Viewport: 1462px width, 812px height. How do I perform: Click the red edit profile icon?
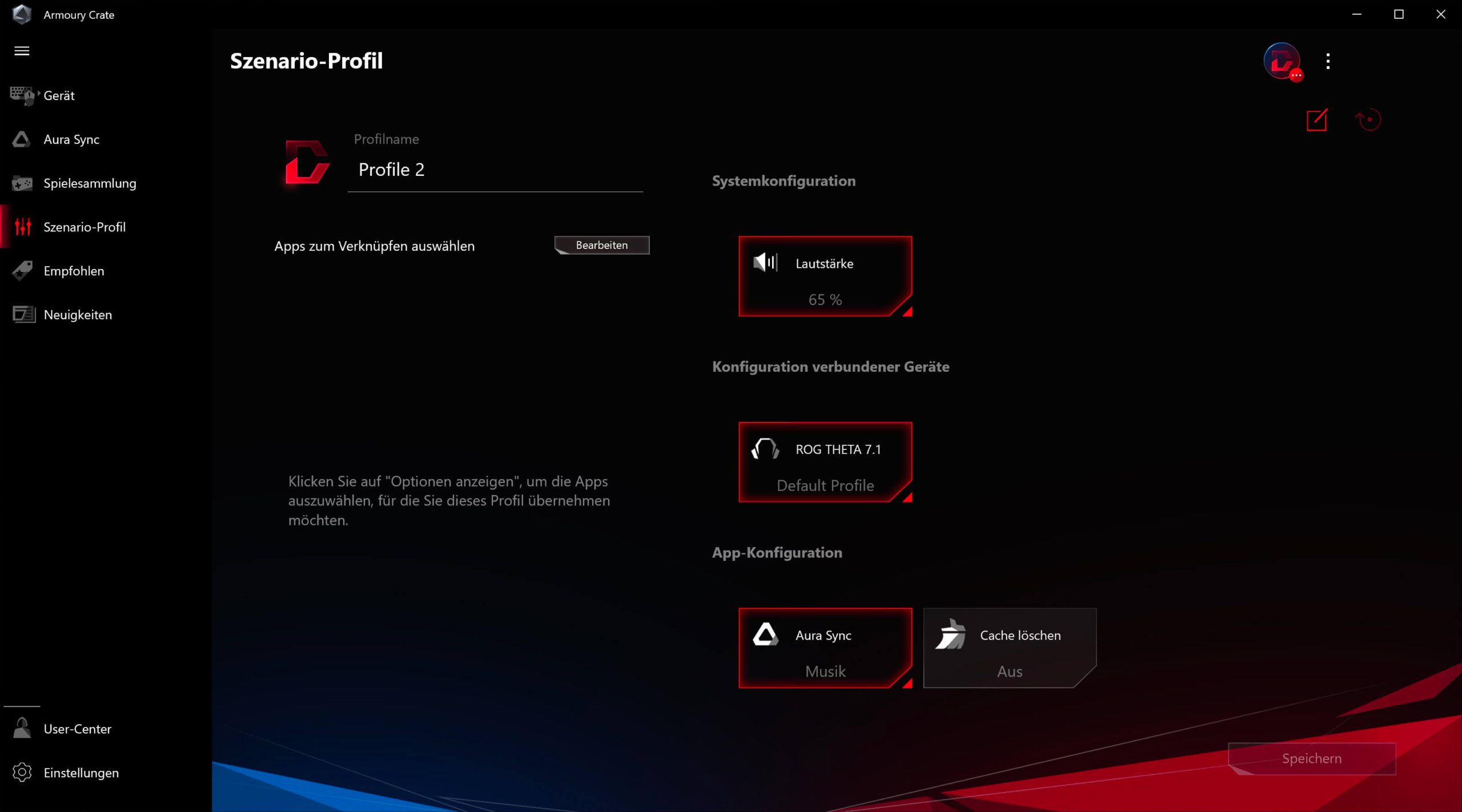[1316, 120]
